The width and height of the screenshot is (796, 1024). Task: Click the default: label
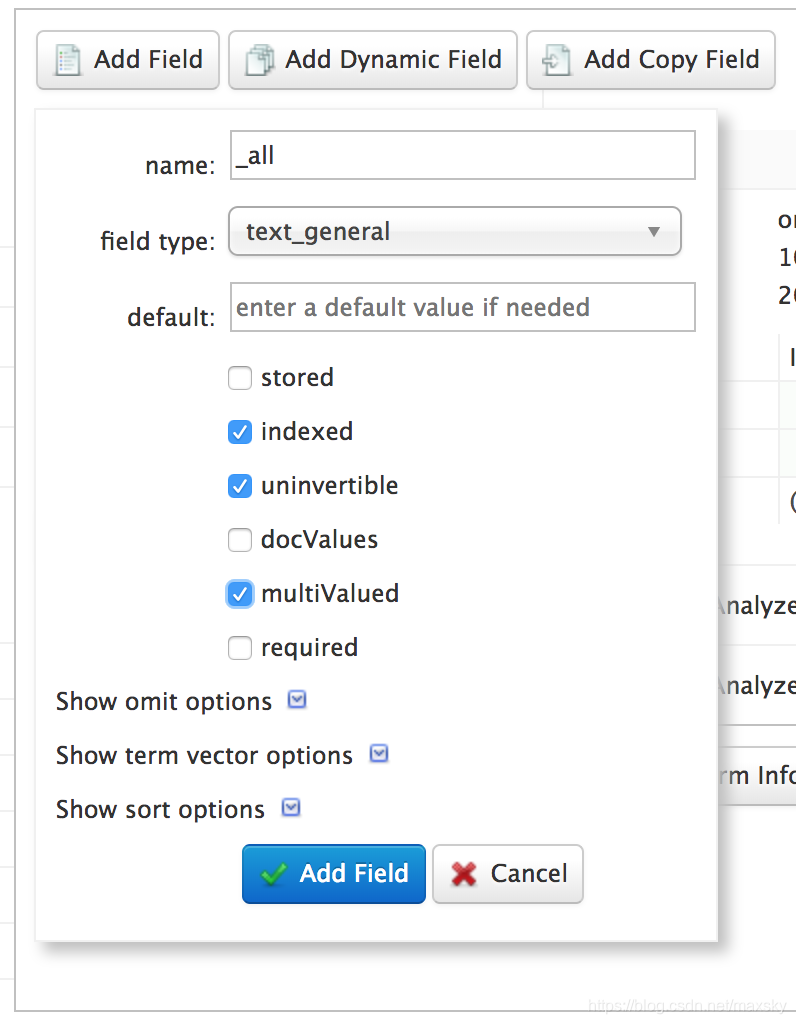(x=171, y=317)
